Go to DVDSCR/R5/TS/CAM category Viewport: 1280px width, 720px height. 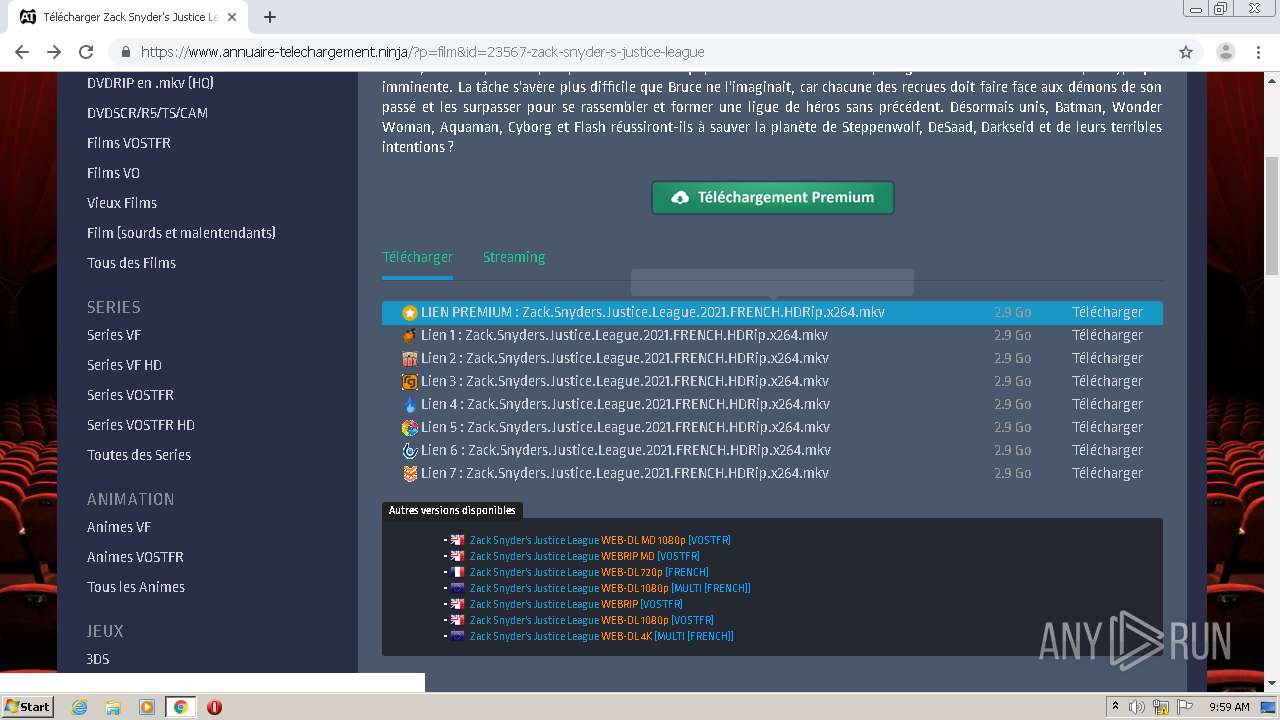[x=147, y=113]
